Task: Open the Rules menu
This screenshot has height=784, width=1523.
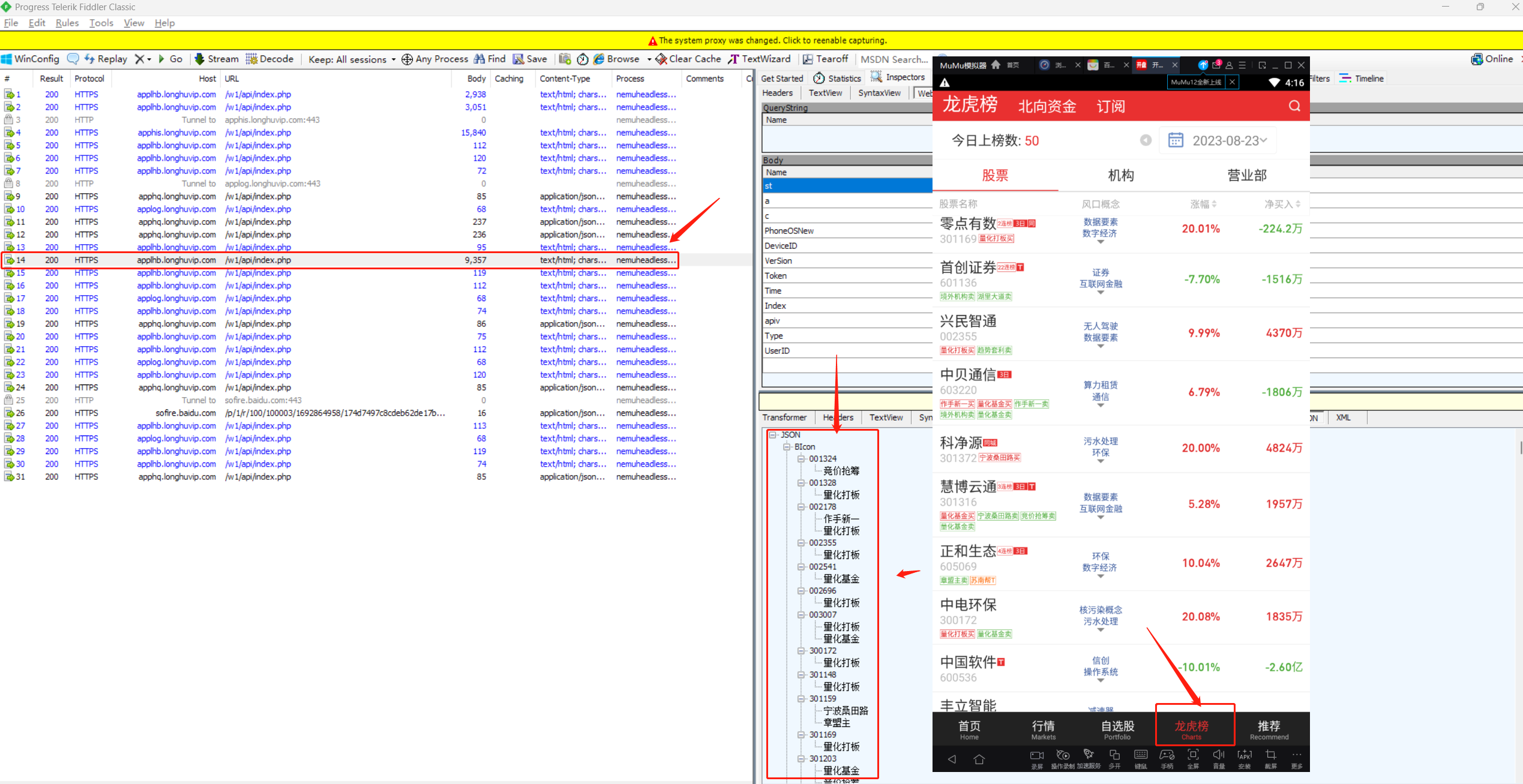Action: click(67, 23)
